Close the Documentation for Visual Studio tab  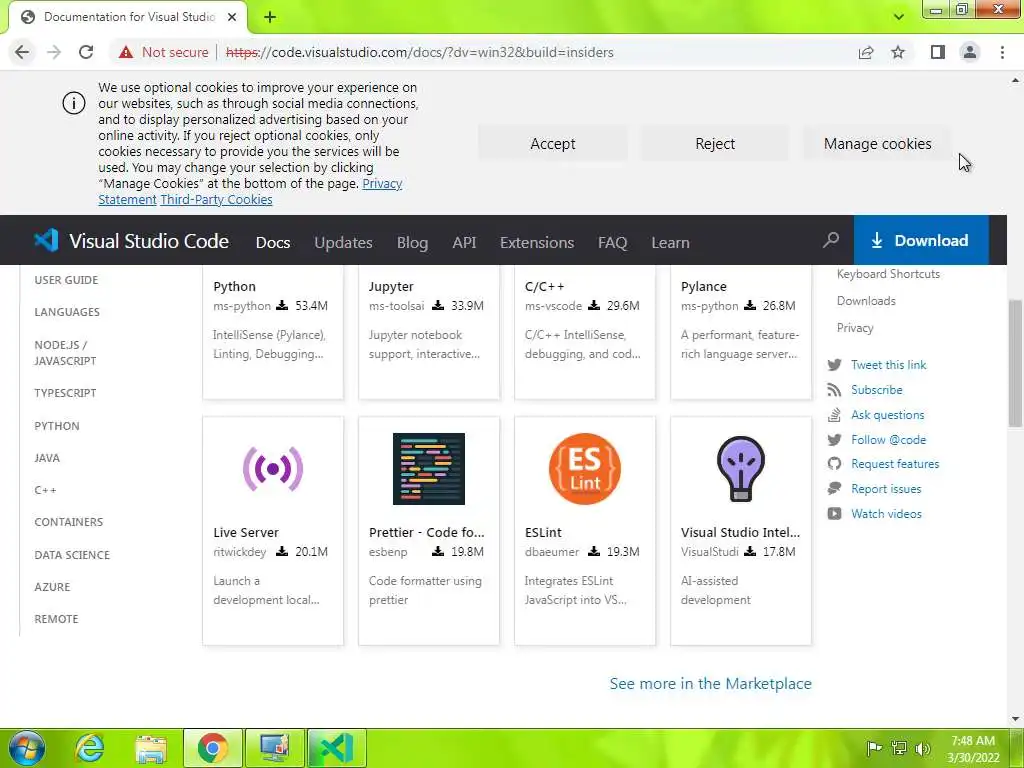pyautogui.click(x=232, y=17)
